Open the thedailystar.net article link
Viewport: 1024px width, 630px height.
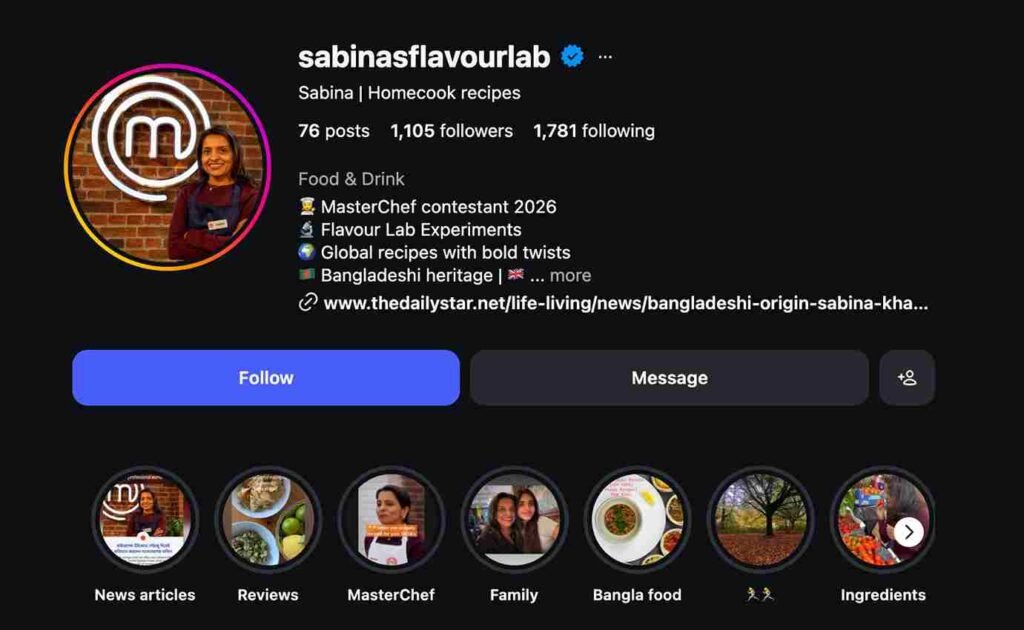tap(625, 303)
